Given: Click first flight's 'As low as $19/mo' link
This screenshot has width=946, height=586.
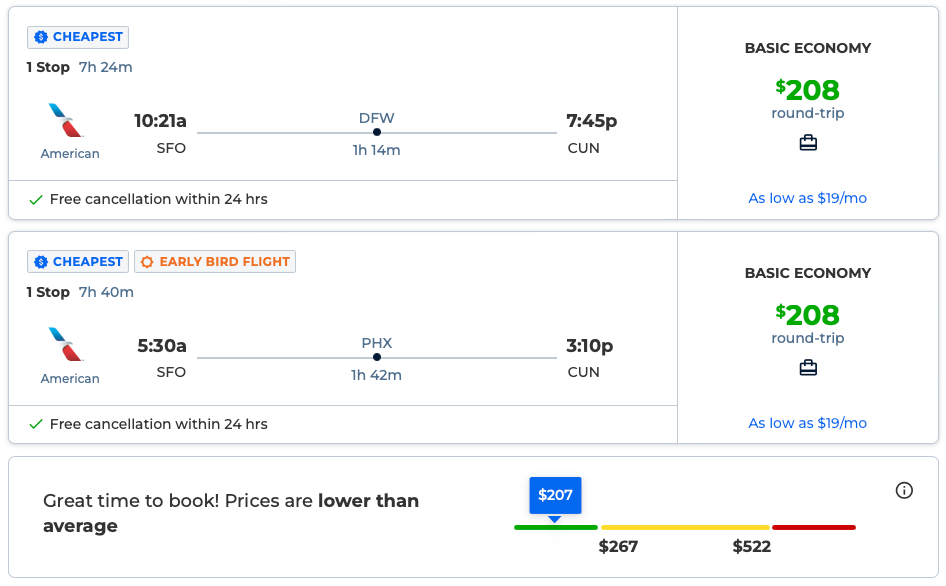Looking at the screenshot, I should click(807, 198).
